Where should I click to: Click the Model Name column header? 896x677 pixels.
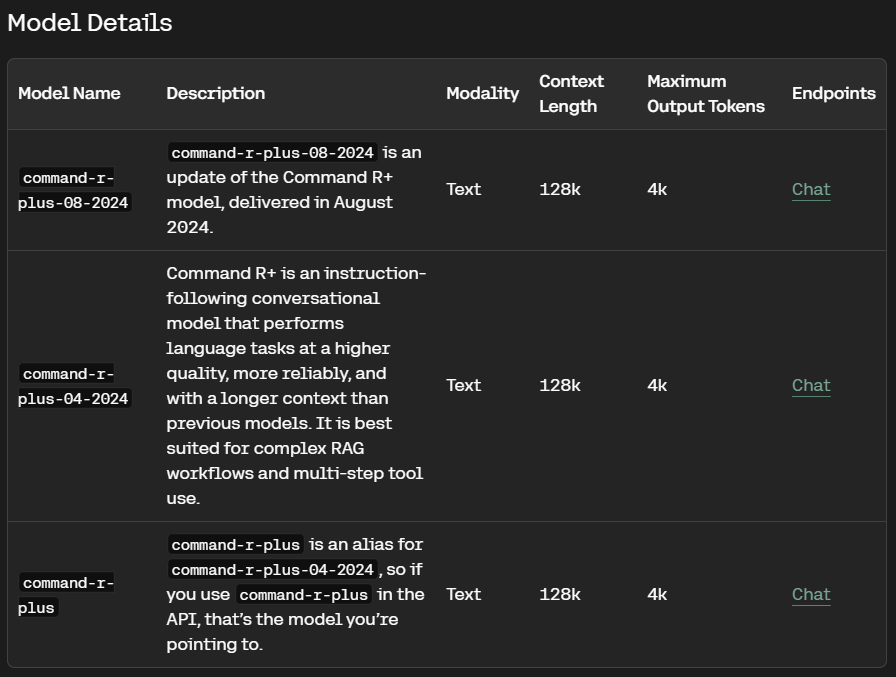(x=69, y=93)
